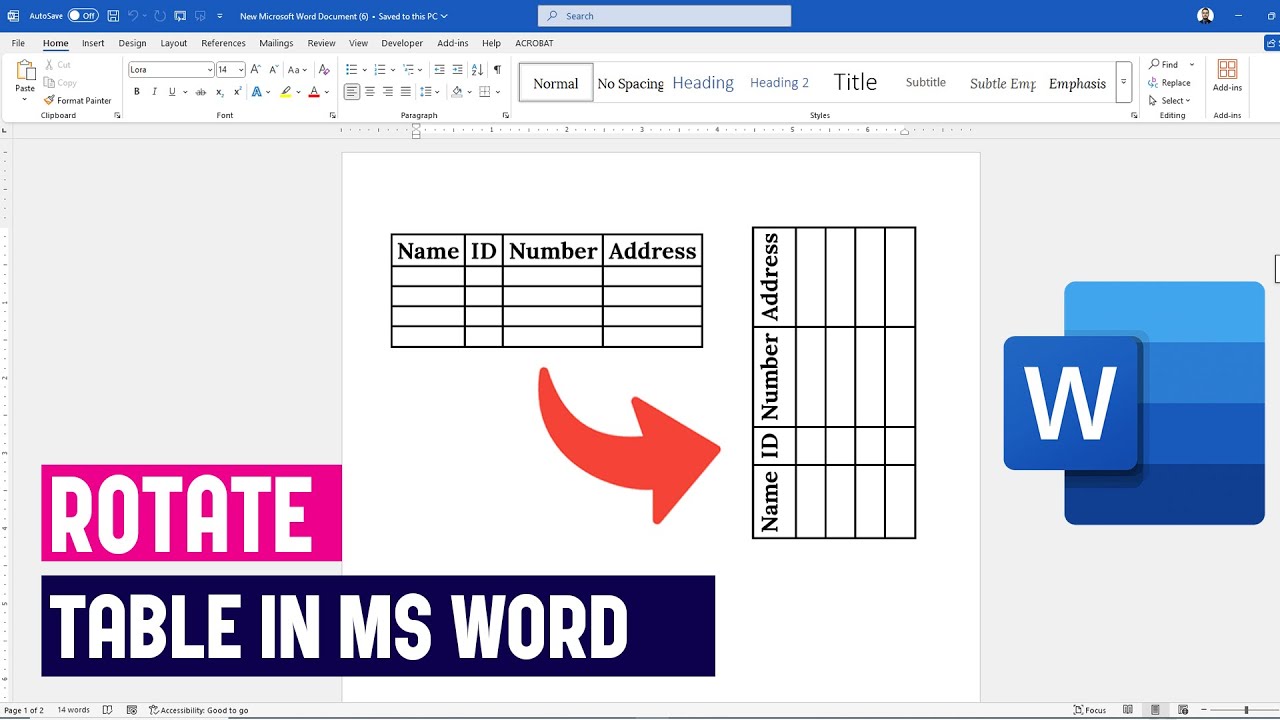Viewport: 1280px width, 720px height.
Task: Decrease paragraph indent
Action: point(440,70)
